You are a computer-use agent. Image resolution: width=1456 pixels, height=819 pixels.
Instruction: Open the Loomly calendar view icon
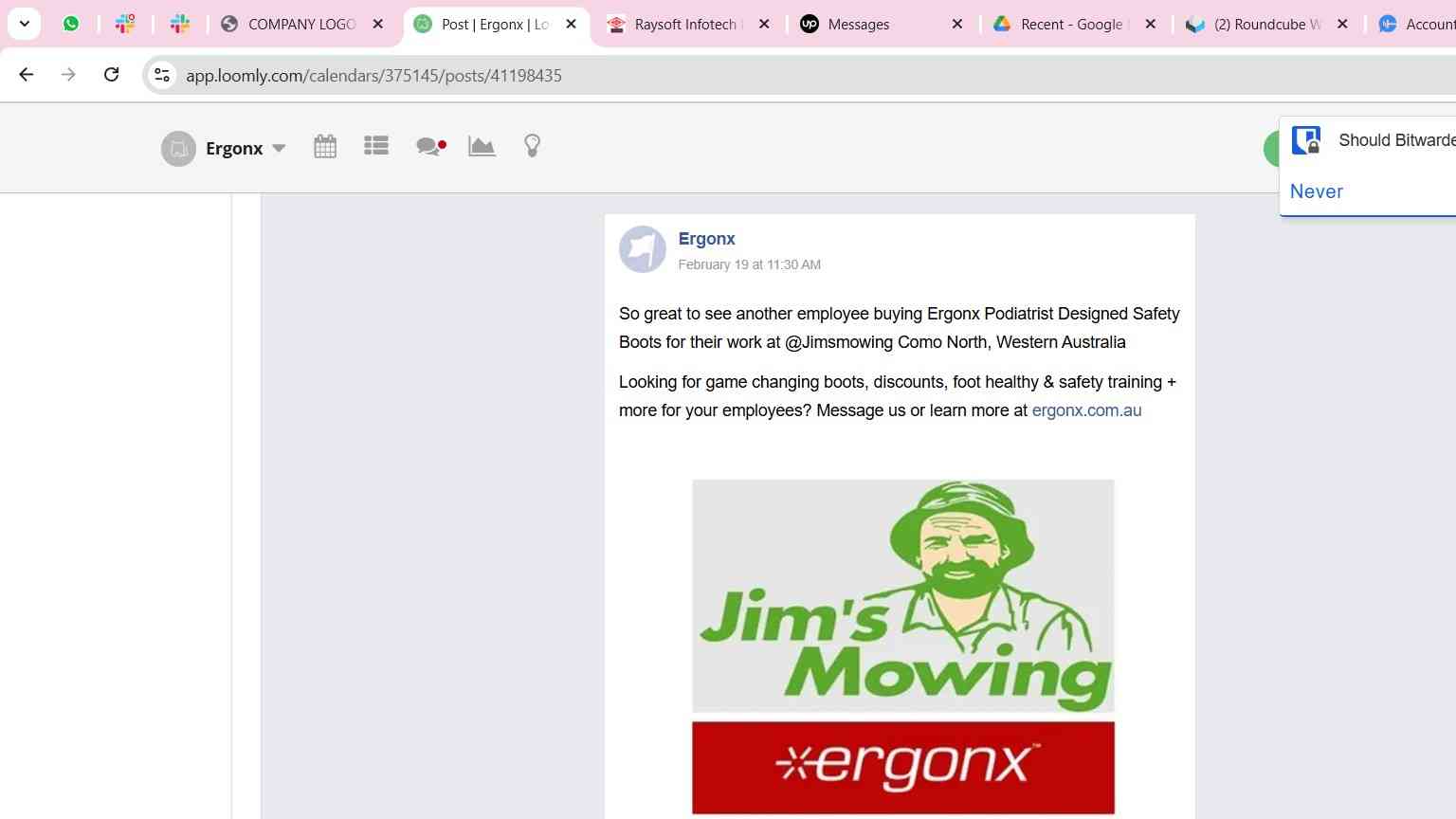[325, 147]
